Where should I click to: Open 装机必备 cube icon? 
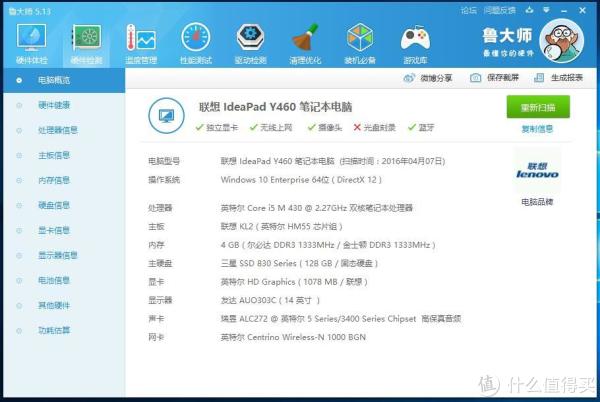360,43
